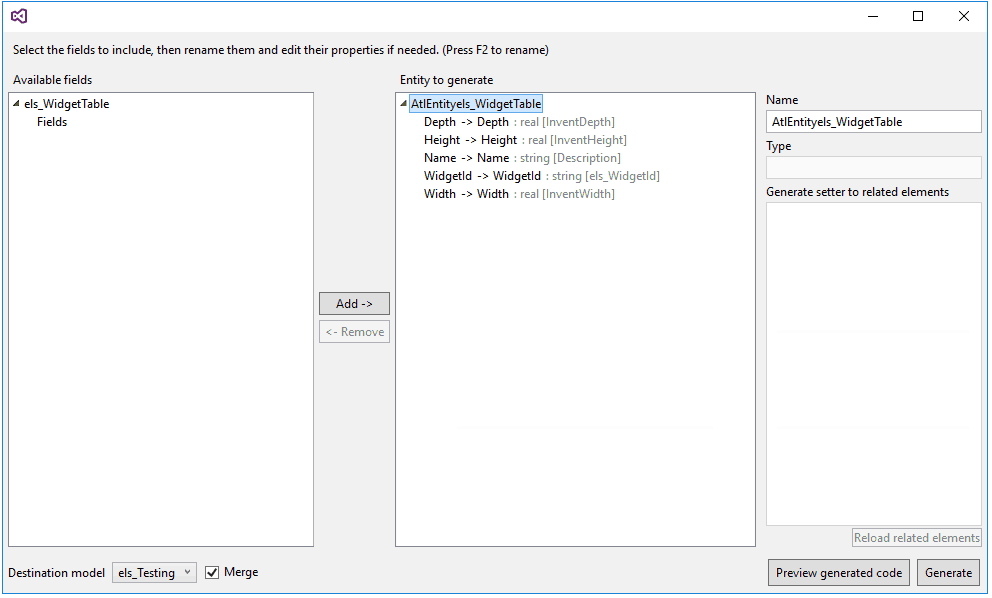Toggle the Merge checkbox
This screenshot has height=598, width=992.
212,573
